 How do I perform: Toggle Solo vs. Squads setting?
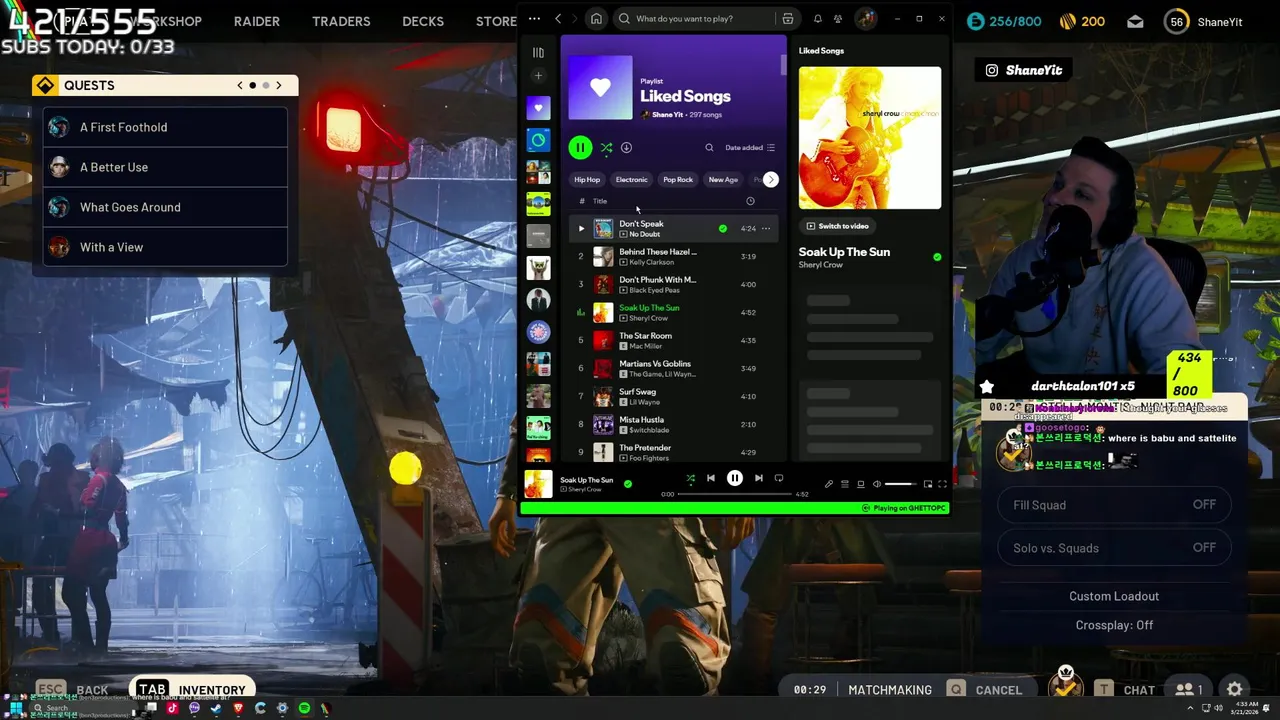click(x=1114, y=548)
